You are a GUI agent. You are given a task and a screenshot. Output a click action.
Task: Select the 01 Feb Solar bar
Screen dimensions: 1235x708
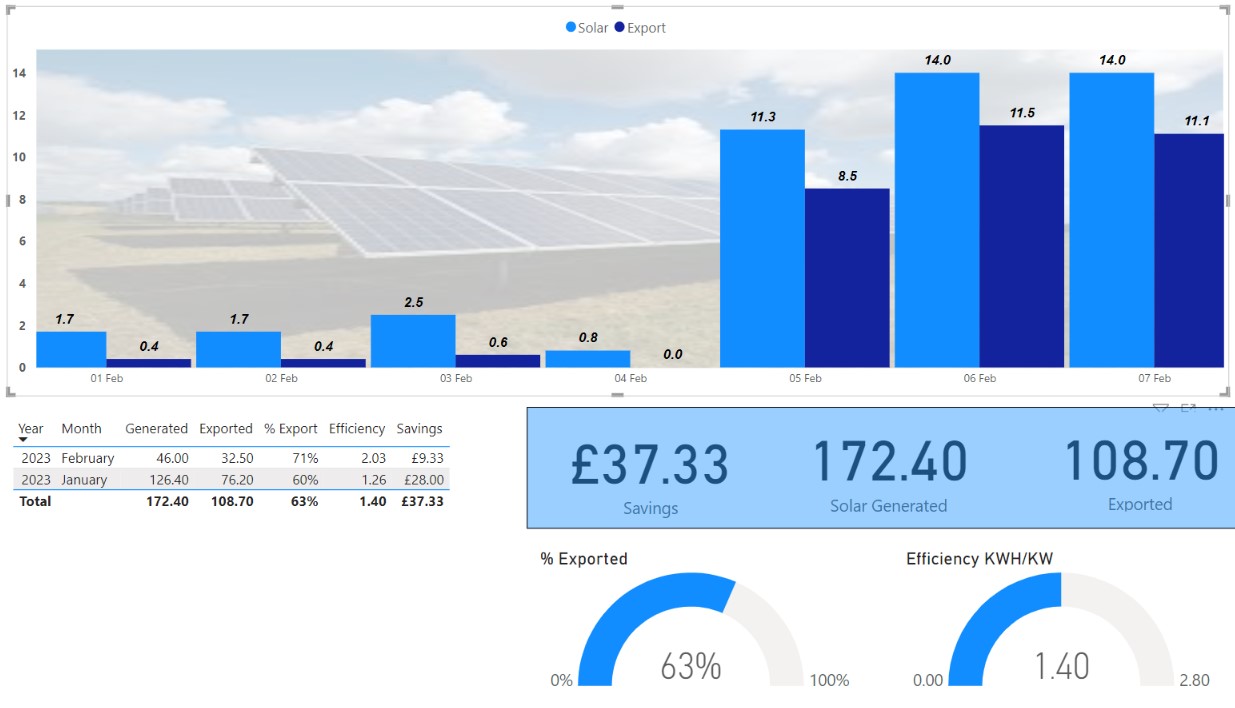tap(71, 349)
